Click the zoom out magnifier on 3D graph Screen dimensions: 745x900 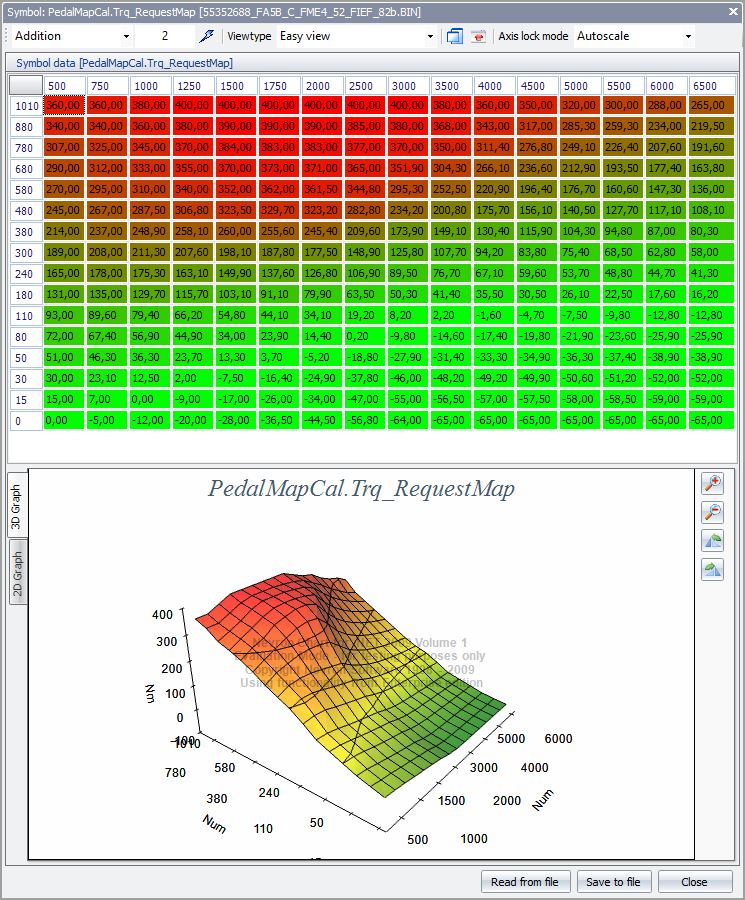tap(712, 512)
